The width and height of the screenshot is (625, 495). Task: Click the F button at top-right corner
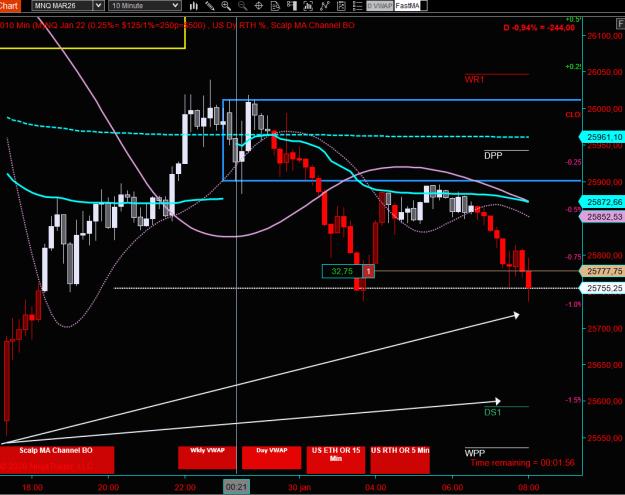click(x=621, y=24)
